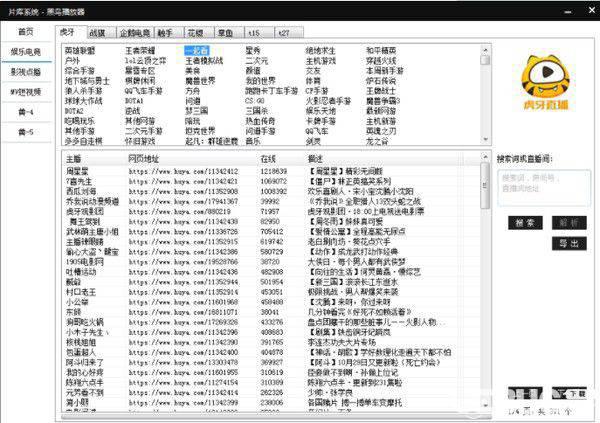Choose the 我的世界 category
The image size is (600, 423).
[261, 81]
